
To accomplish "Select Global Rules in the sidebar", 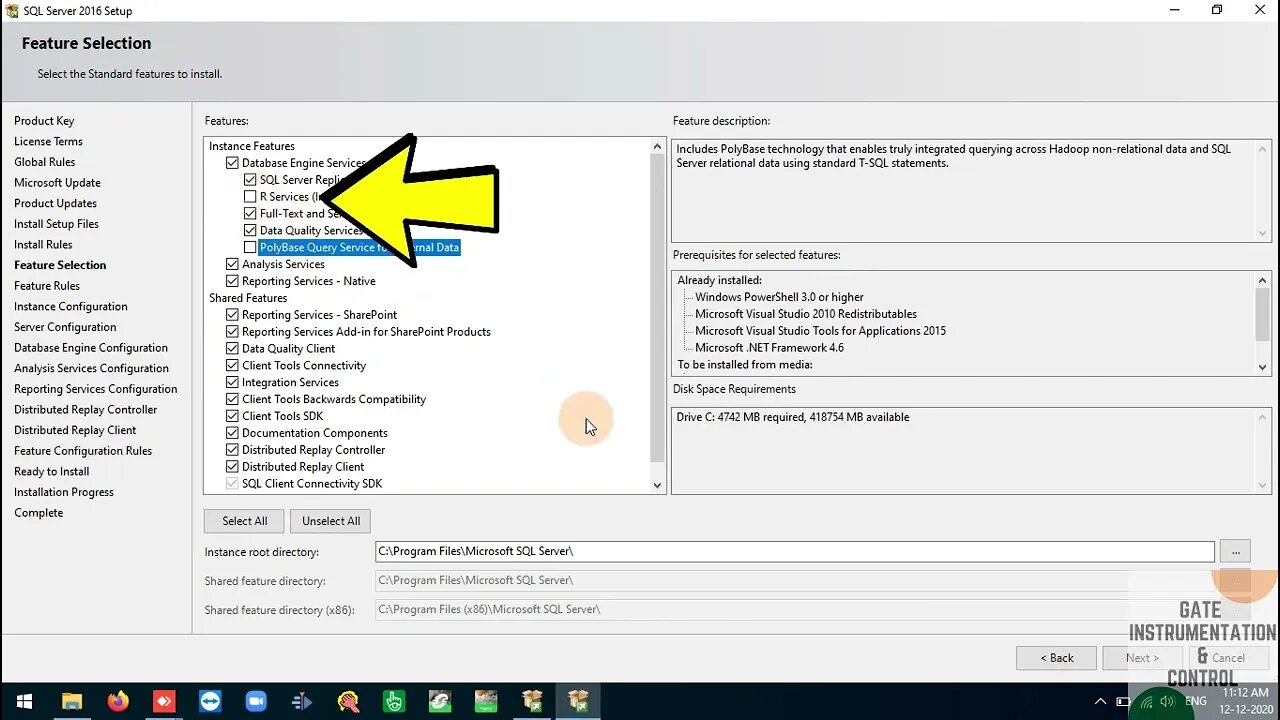I will point(45,162).
